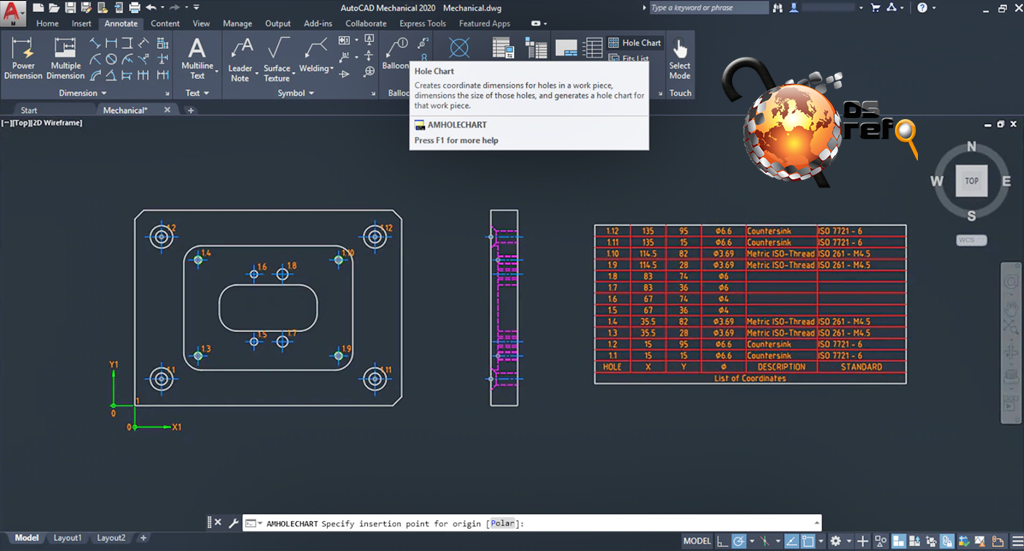Image resolution: width=1024 pixels, height=551 pixels.
Task: Click the Multiline Text tool
Action: [197, 59]
